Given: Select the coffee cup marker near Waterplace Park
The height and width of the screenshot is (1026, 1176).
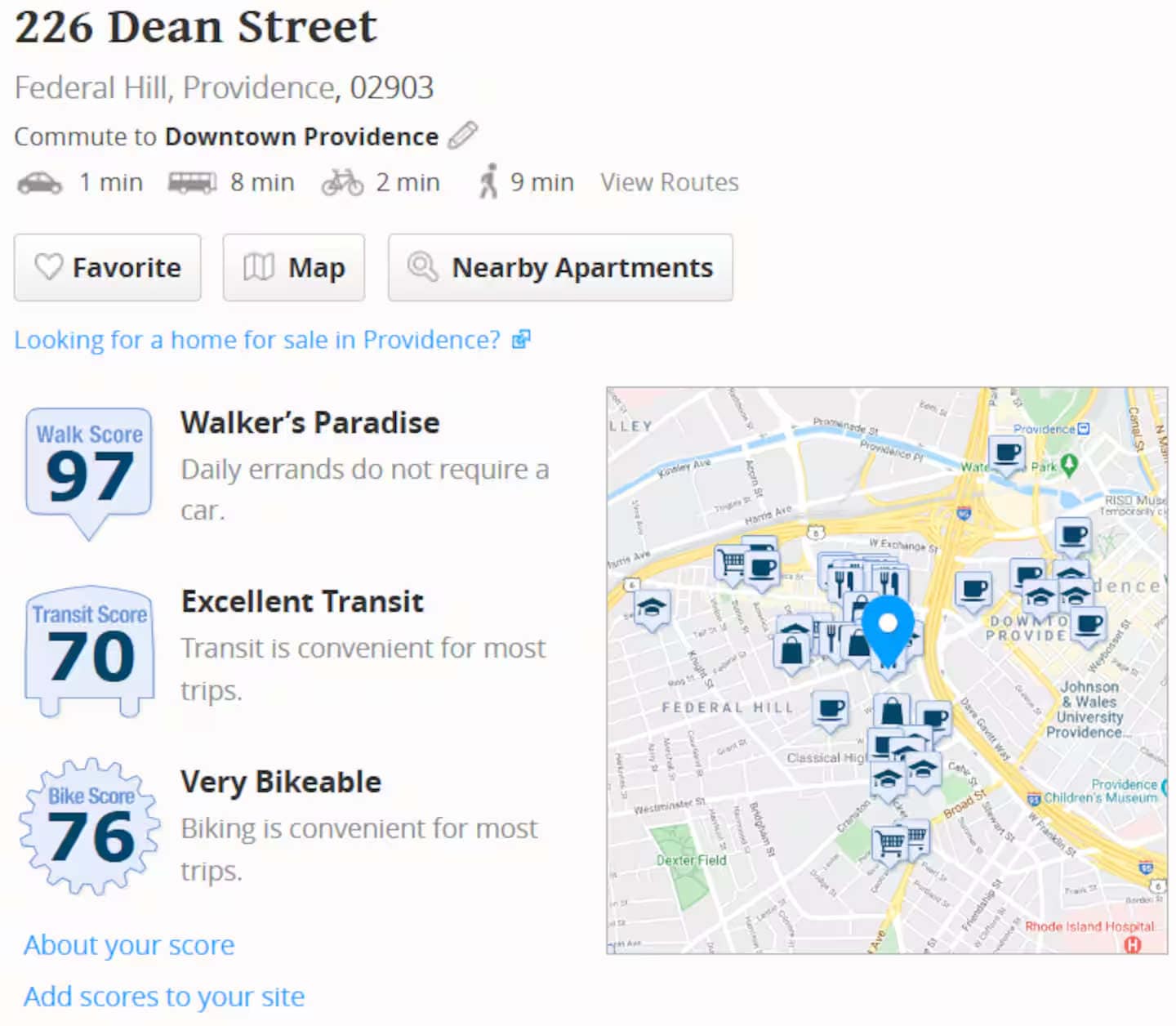Looking at the screenshot, I should pyautogui.click(x=1007, y=453).
